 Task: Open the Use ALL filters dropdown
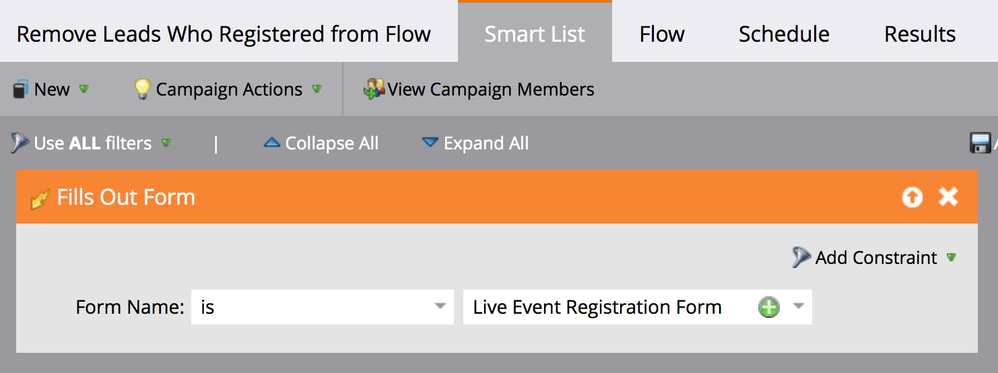point(92,143)
